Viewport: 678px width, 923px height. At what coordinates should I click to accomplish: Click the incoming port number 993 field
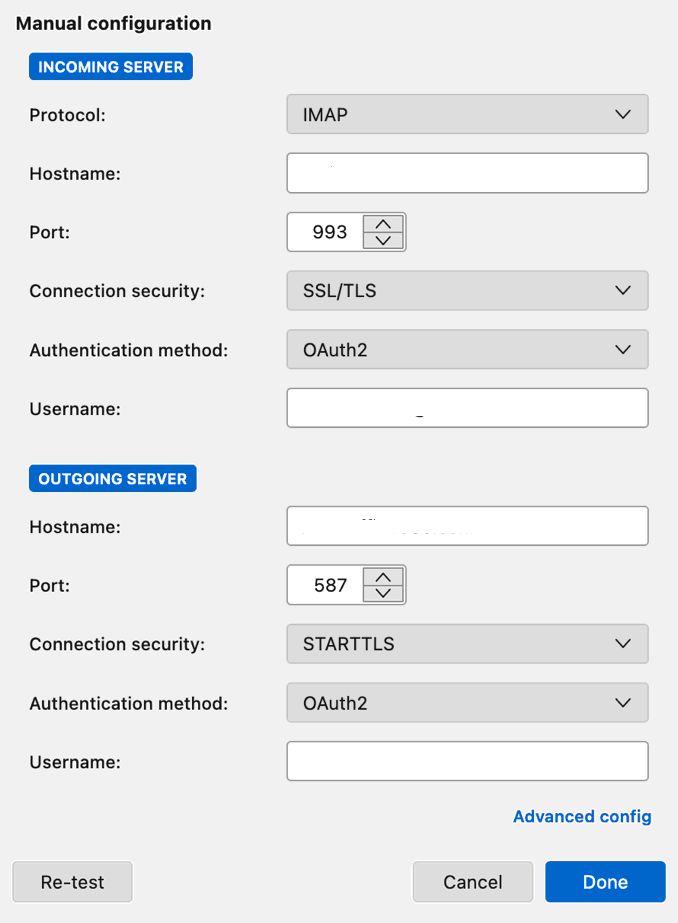click(325, 232)
